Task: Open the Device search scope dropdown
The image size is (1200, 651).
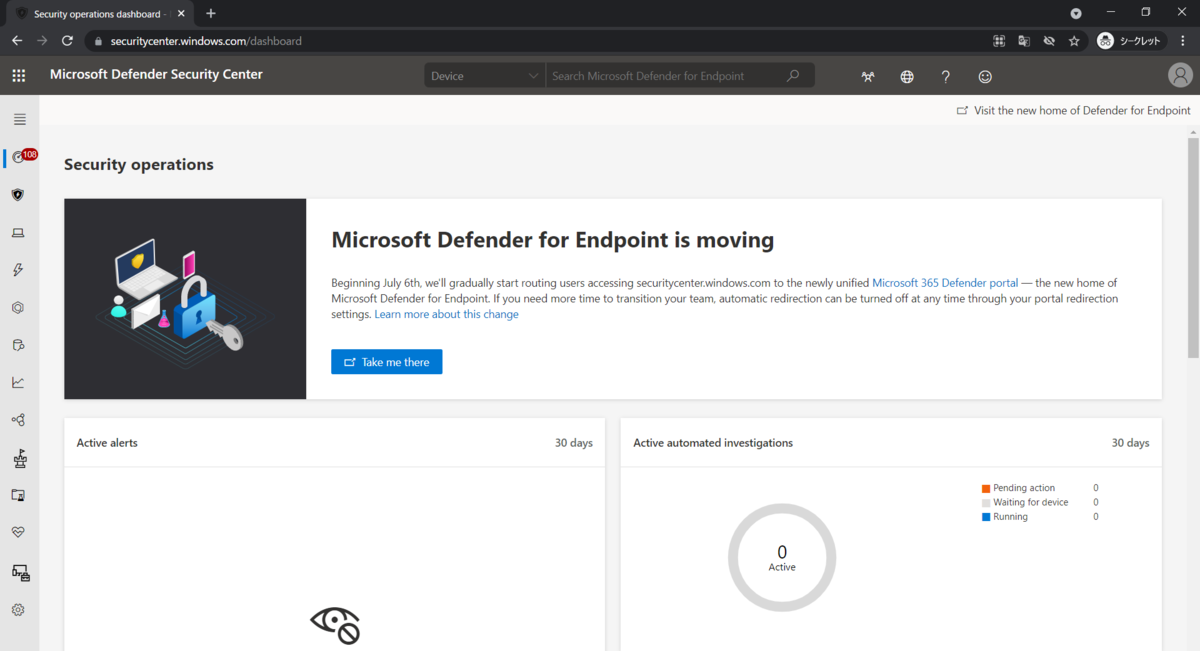Action: coord(485,76)
